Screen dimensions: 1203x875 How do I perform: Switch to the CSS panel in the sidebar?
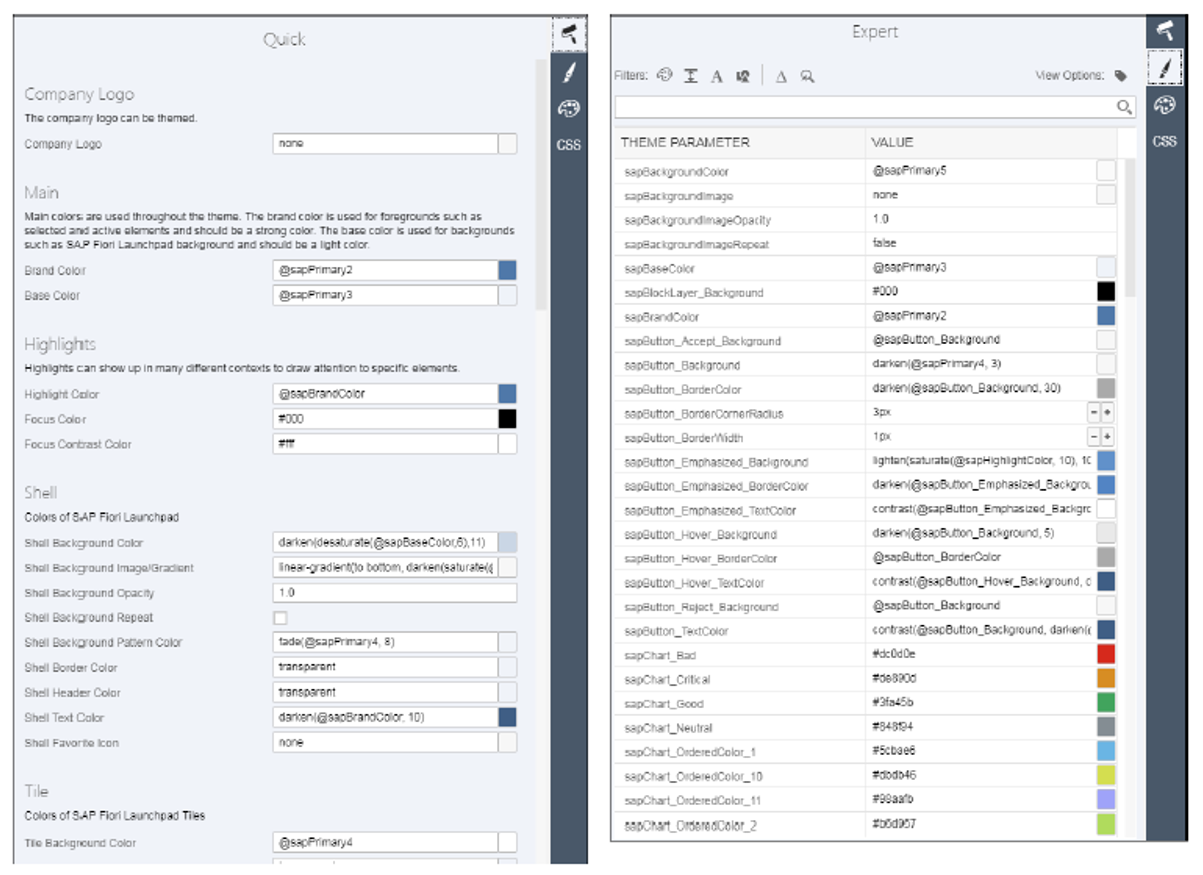(x=1164, y=140)
